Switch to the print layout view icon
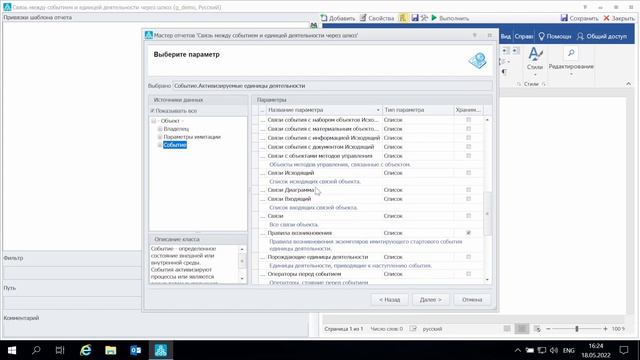 coord(522,329)
